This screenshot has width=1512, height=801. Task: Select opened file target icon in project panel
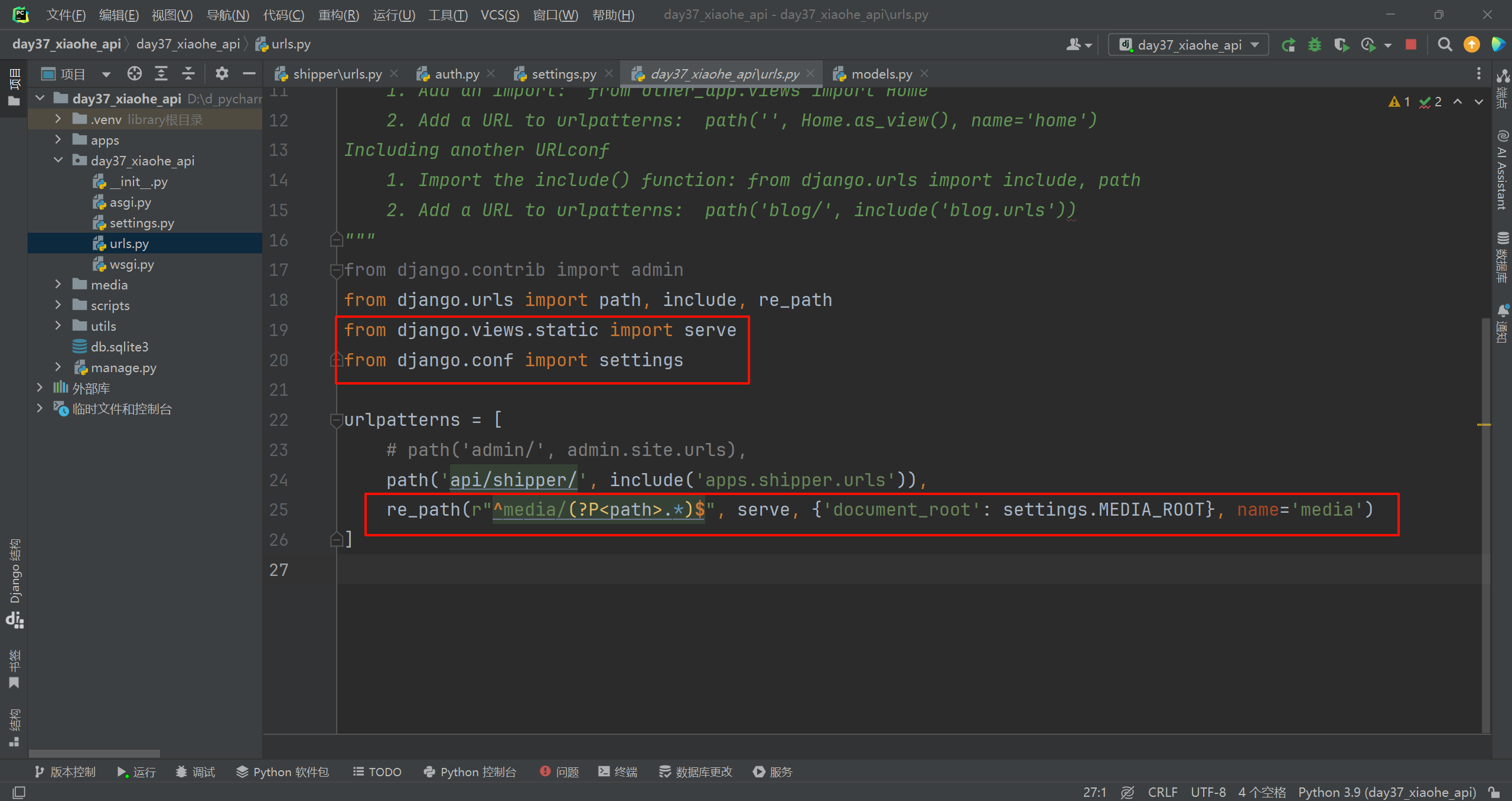click(135, 74)
